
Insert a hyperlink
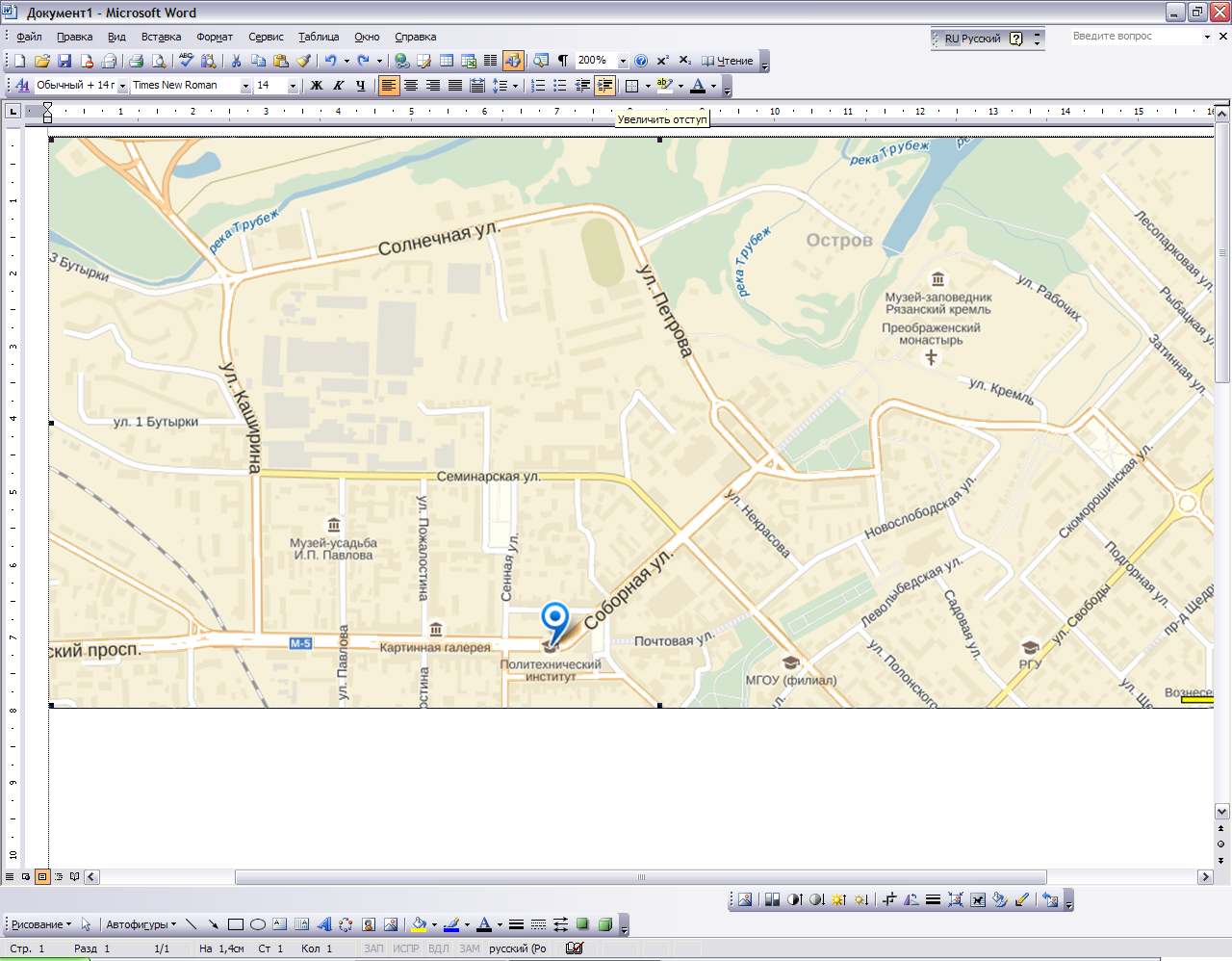coord(402,61)
